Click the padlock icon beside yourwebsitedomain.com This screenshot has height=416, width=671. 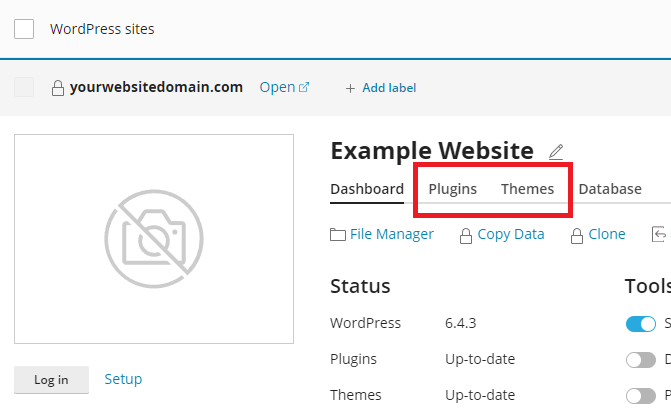point(58,88)
